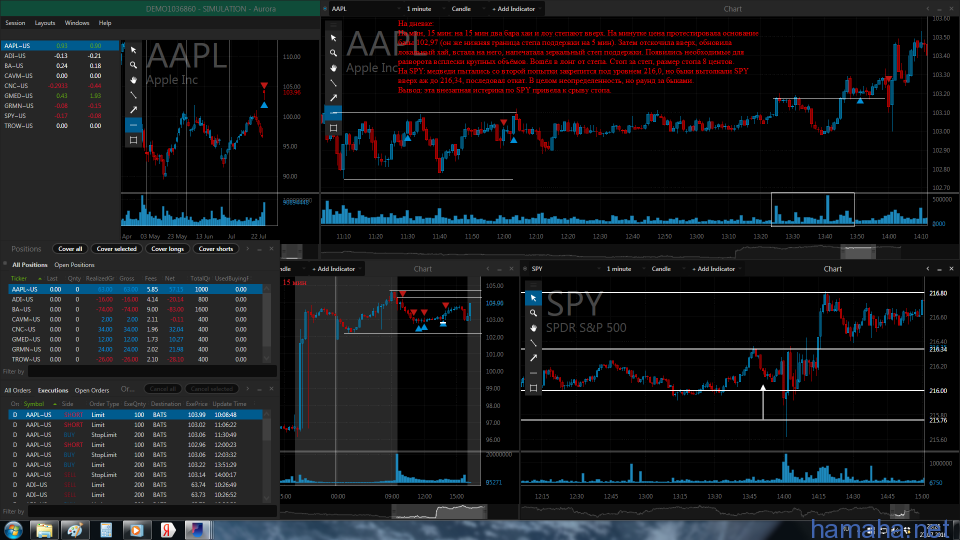Open the SPY symbol dropdown
This screenshot has height=540, width=960.
[x=565, y=269]
